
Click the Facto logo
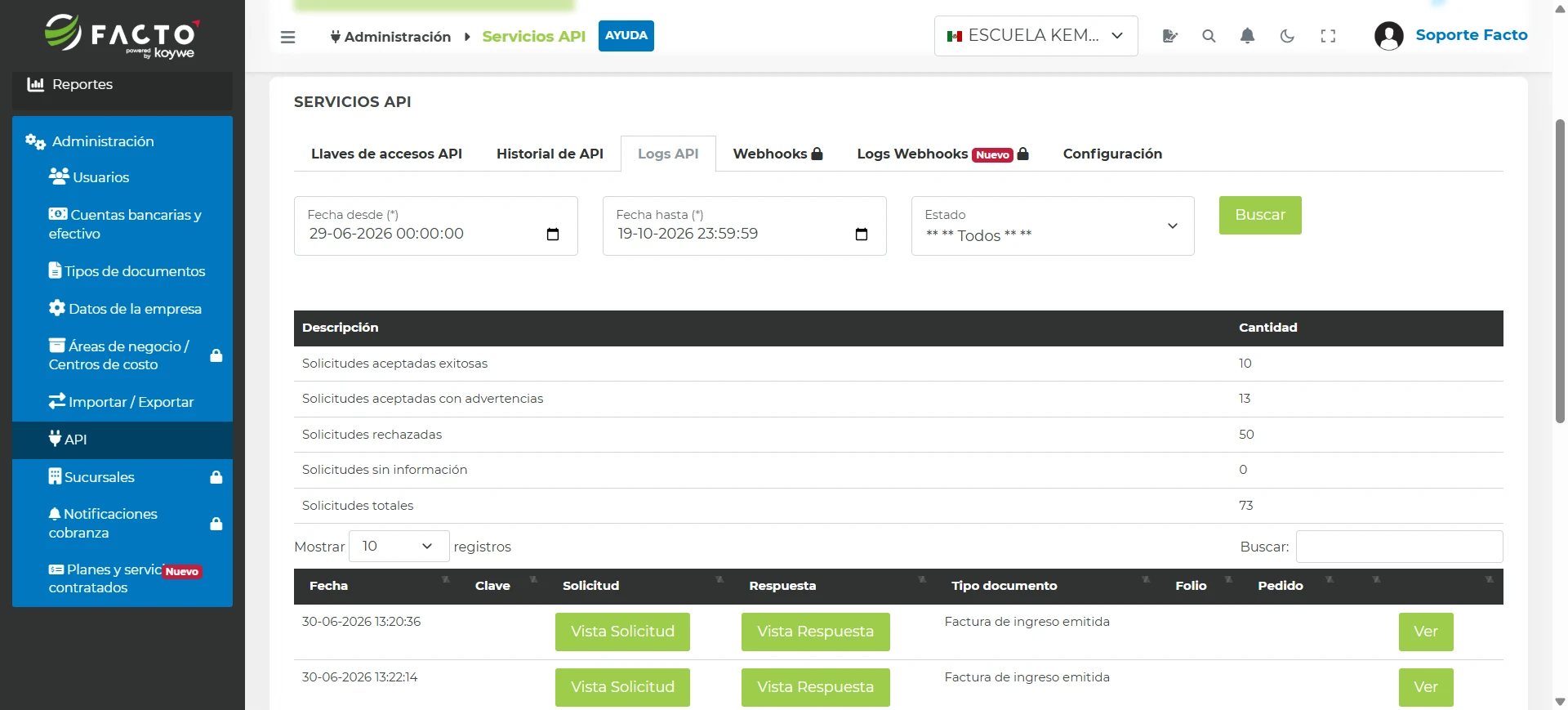[121, 36]
